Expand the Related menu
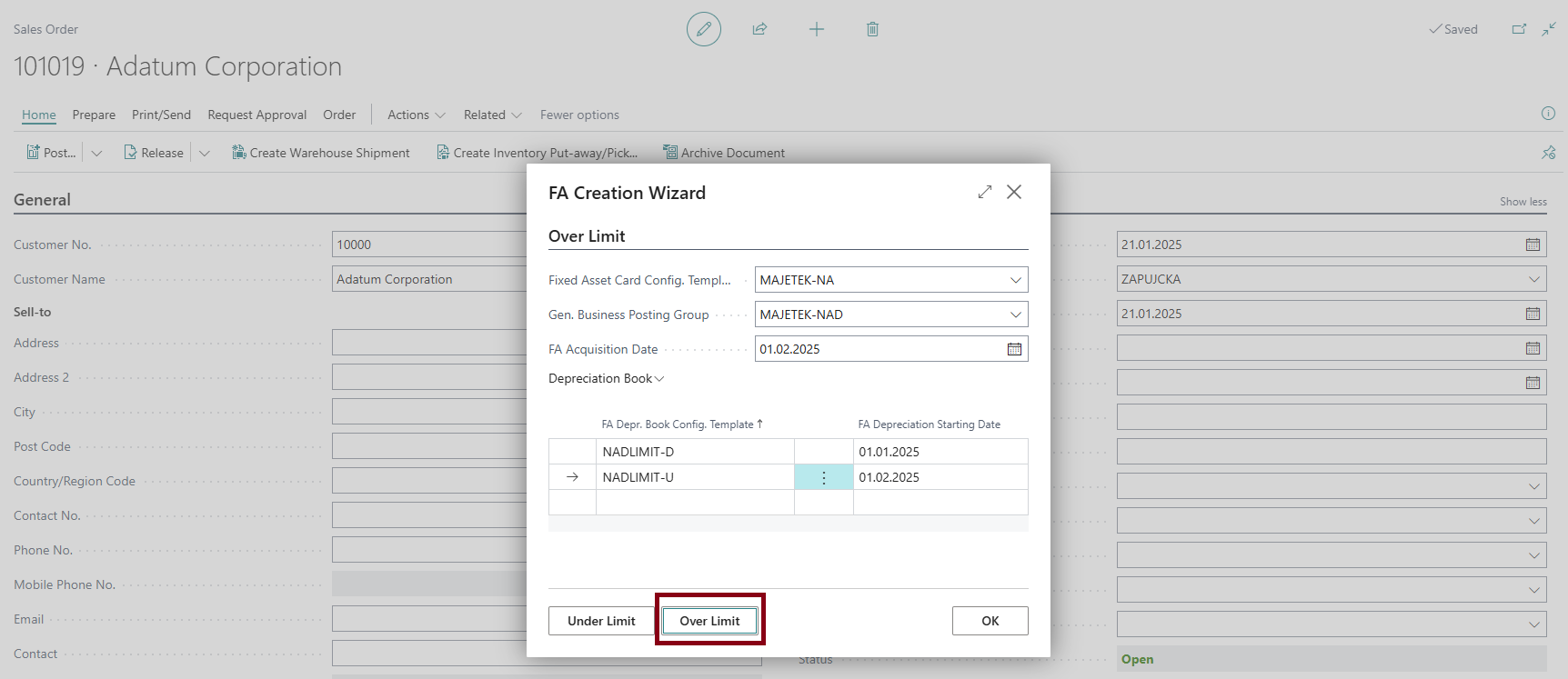Screen dimensions: 1568x679 (493, 115)
